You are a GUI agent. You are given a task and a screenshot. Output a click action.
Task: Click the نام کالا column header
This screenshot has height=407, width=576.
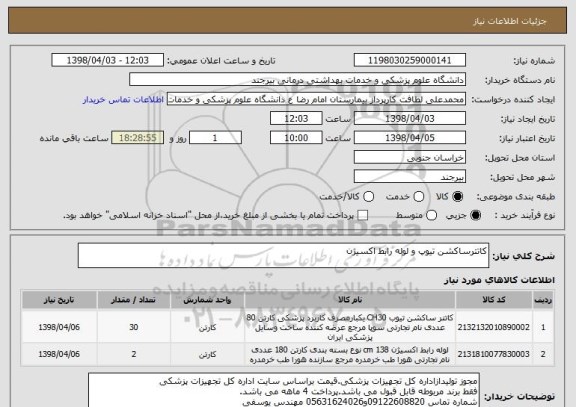tap(350, 300)
